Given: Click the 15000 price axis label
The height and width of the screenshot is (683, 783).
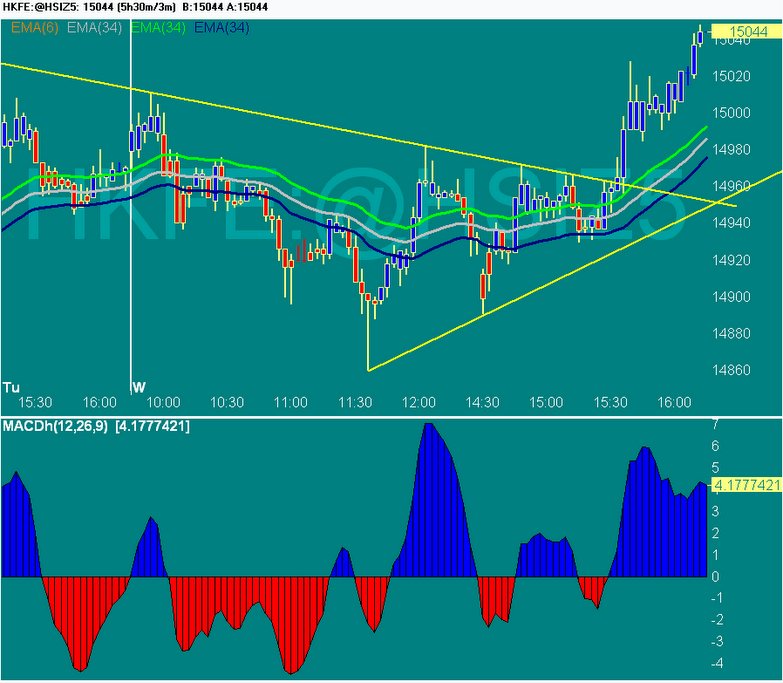Looking at the screenshot, I should coord(731,113).
